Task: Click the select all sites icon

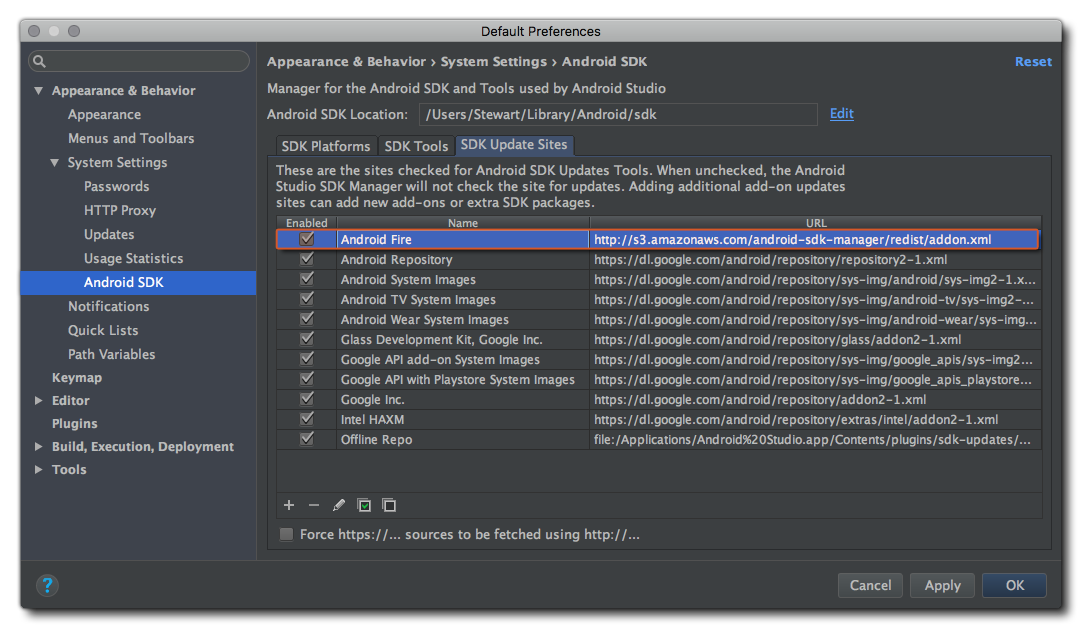Action: (364, 506)
